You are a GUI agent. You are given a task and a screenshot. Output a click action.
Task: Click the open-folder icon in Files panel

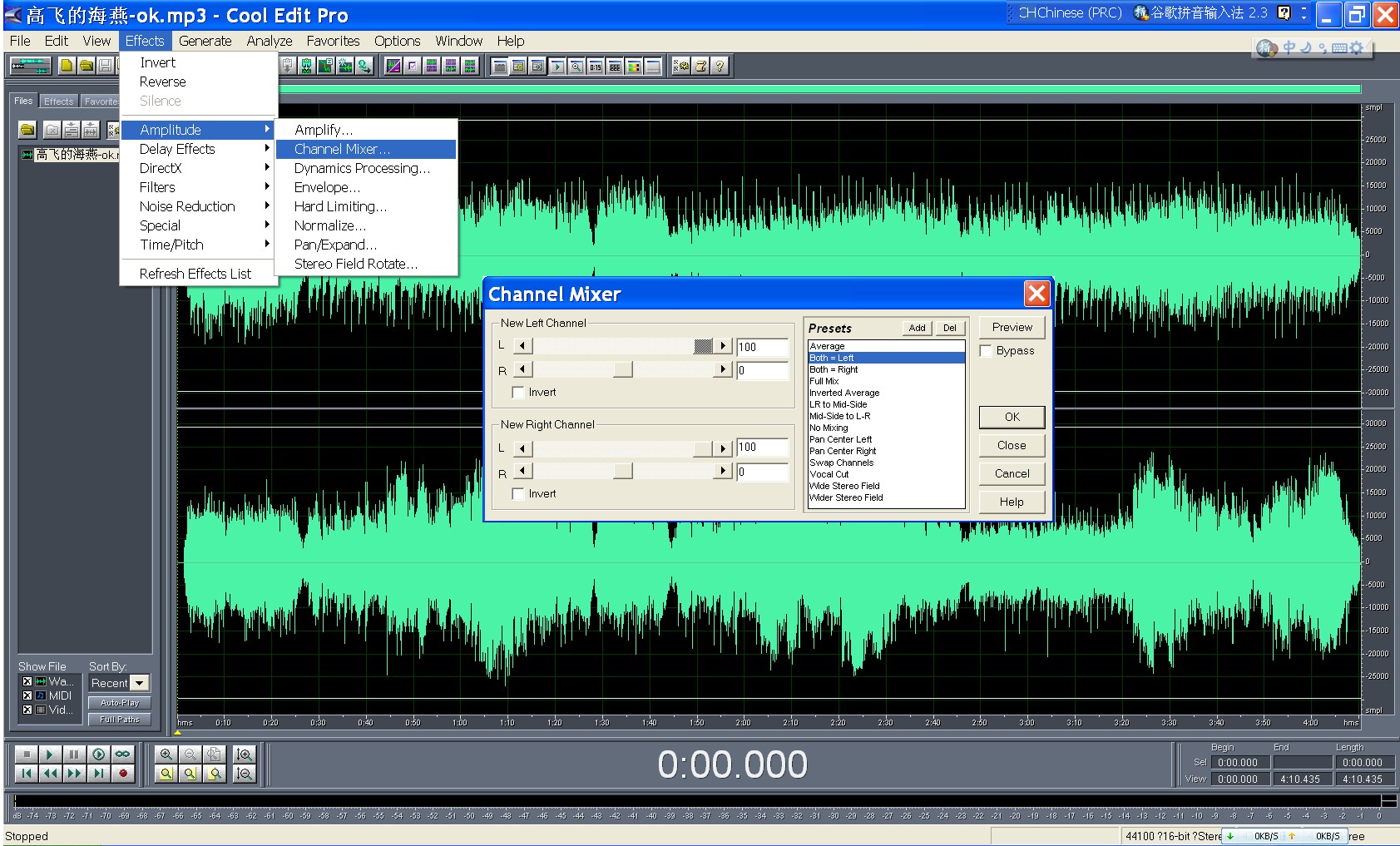point(27,130)
